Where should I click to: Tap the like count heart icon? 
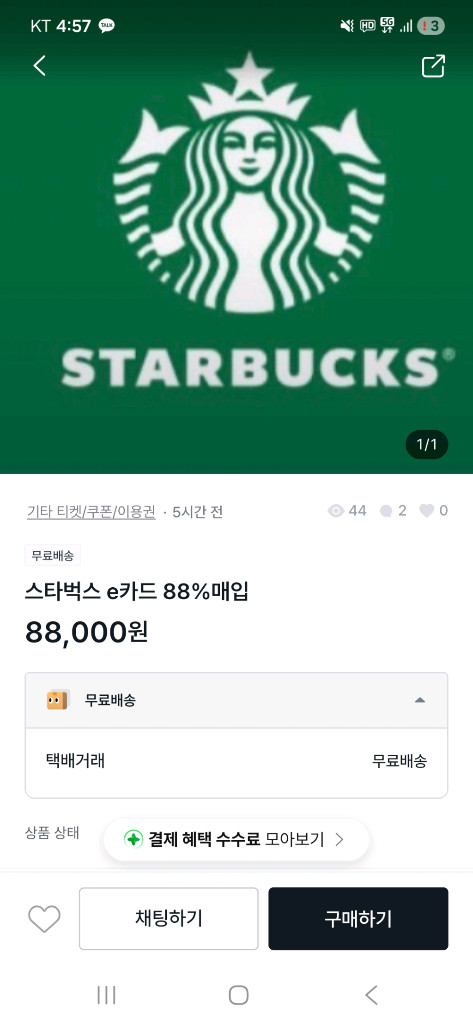(427, 511)
